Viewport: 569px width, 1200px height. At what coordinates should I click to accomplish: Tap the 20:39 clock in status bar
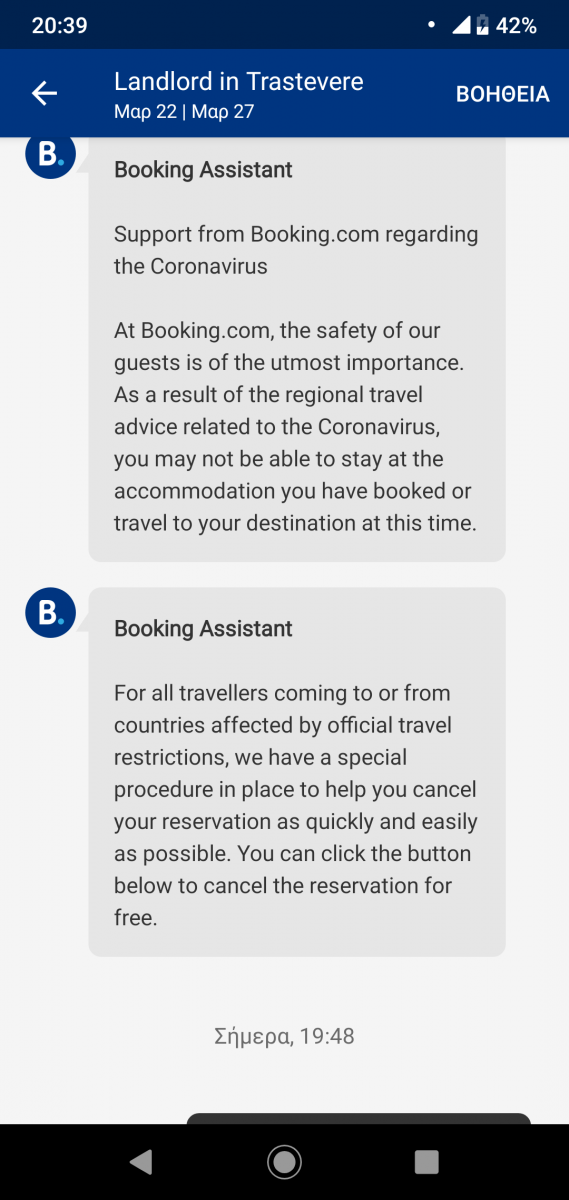click(60, 26)
